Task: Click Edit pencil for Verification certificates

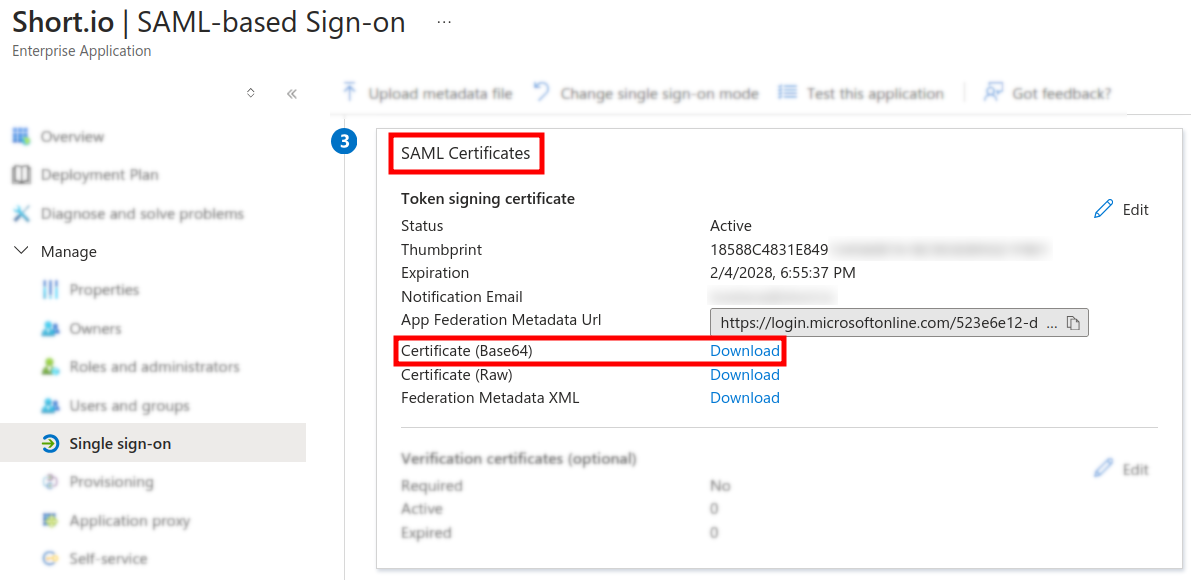Action: click(1104, 469)
